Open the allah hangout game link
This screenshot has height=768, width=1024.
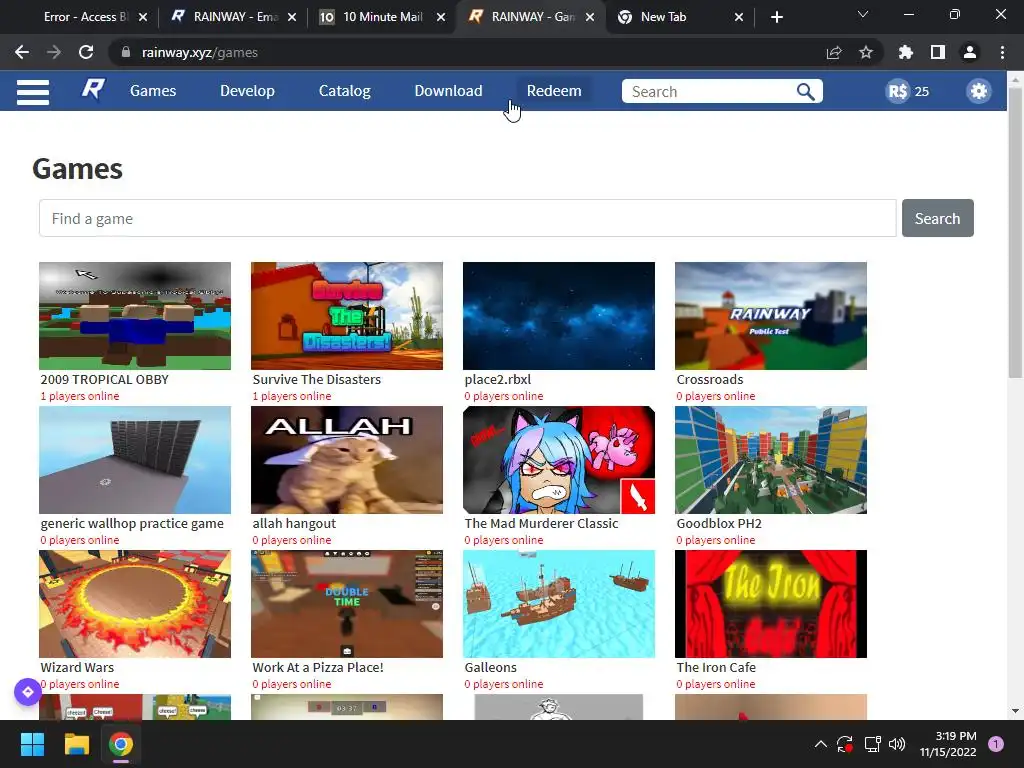pyautogui.click(x=294, y=523)
